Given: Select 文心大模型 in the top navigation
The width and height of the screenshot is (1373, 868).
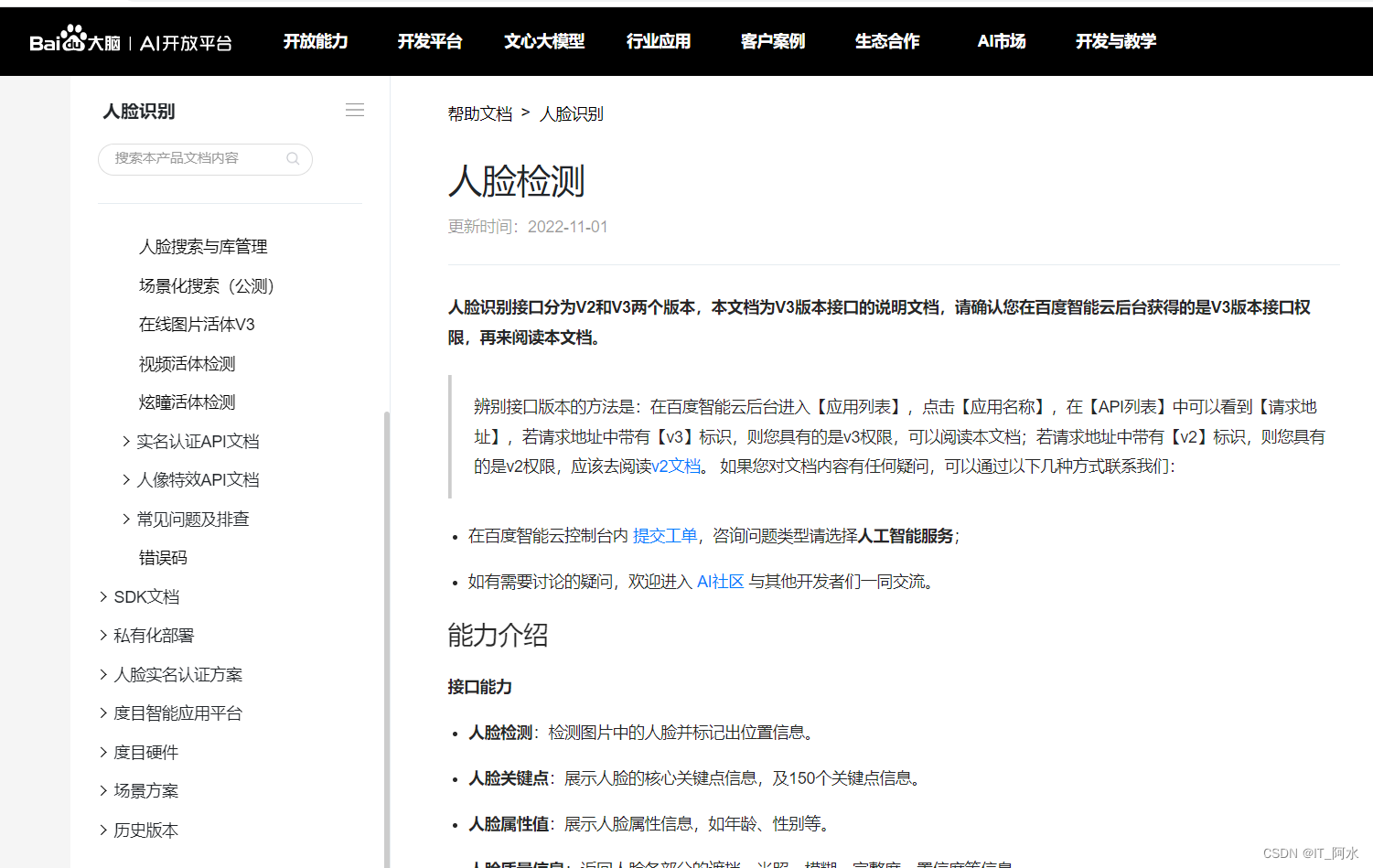Looking at the screenshot, I should click(x=543, y=41).
